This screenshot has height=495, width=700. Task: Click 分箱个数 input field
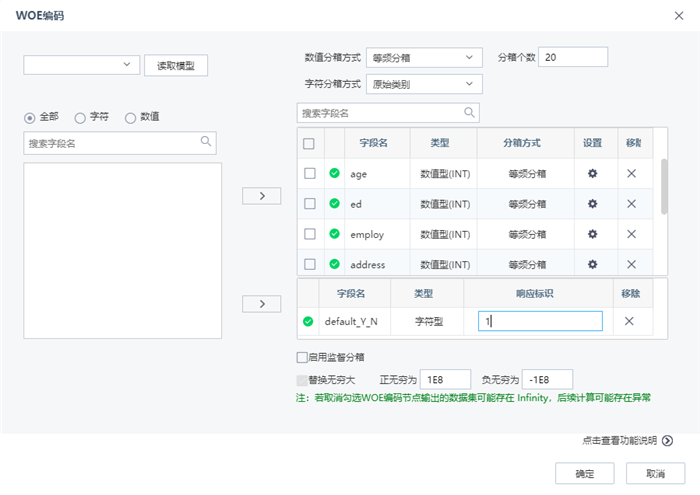click(x=573, y=57)
